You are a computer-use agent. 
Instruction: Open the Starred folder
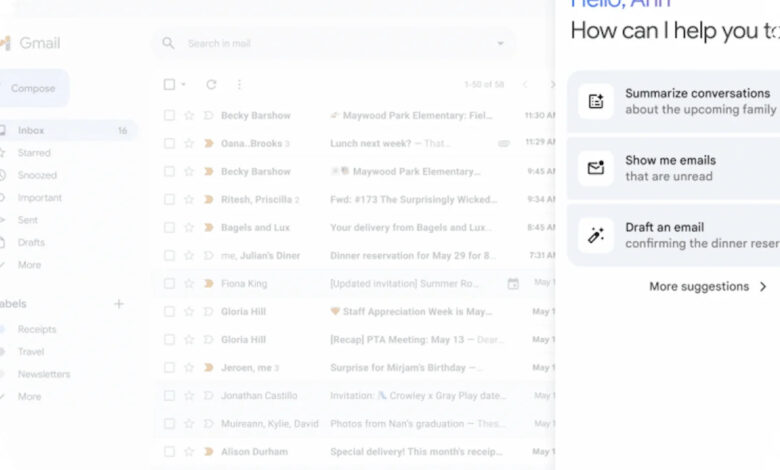34,153
